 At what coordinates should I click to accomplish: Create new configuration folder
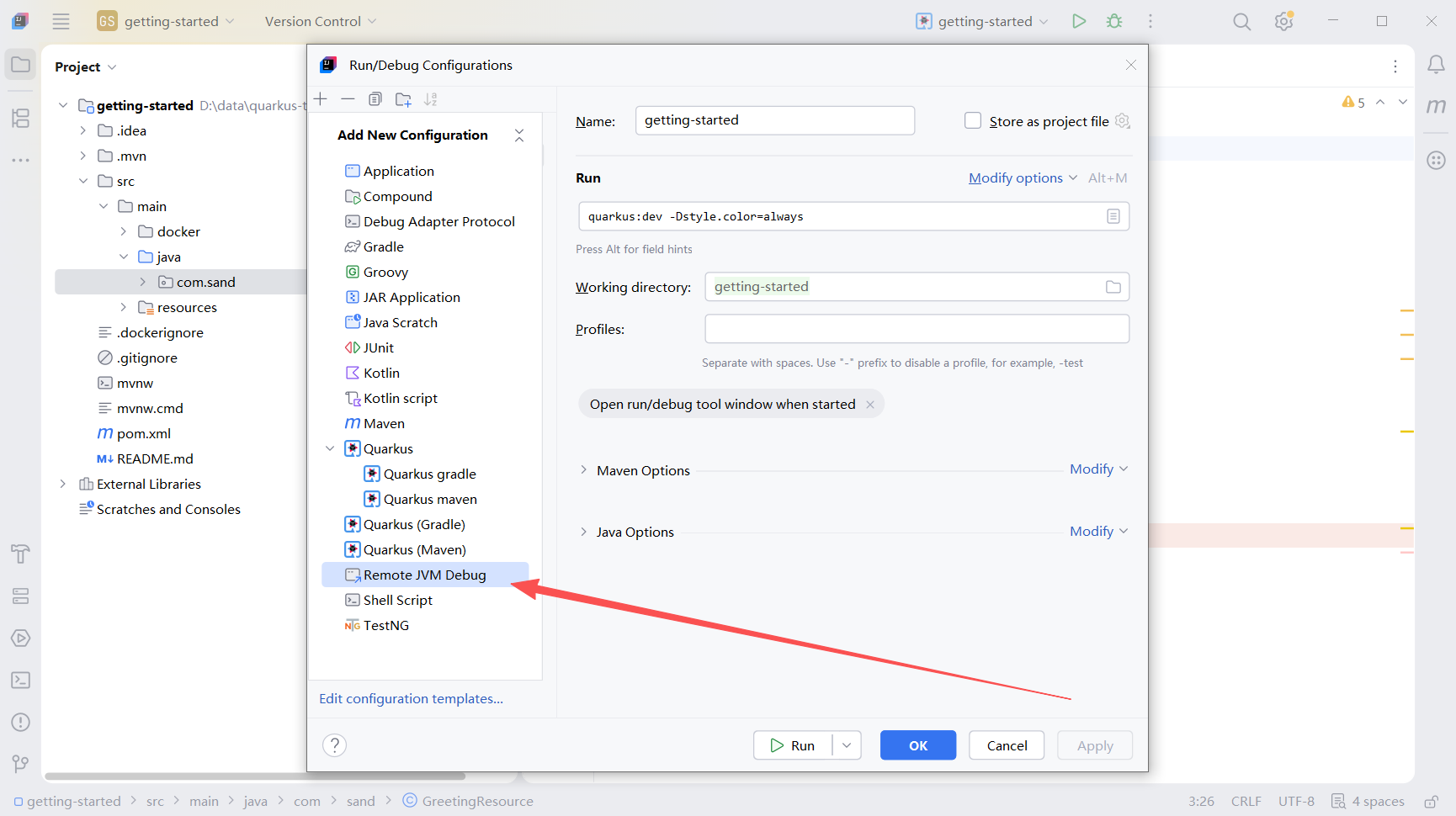coord(403,99)
